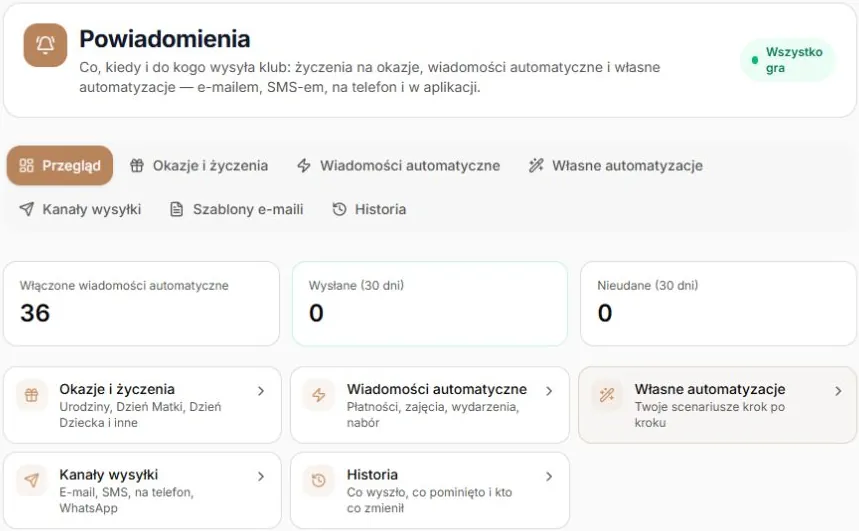This screenshot has height=531, width=859.
Task: Click the bell notifications header icon
Action: [45, 45]
